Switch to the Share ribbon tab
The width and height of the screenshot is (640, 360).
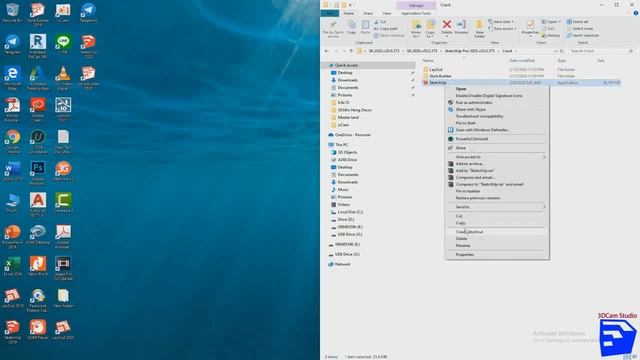(368, 13)
